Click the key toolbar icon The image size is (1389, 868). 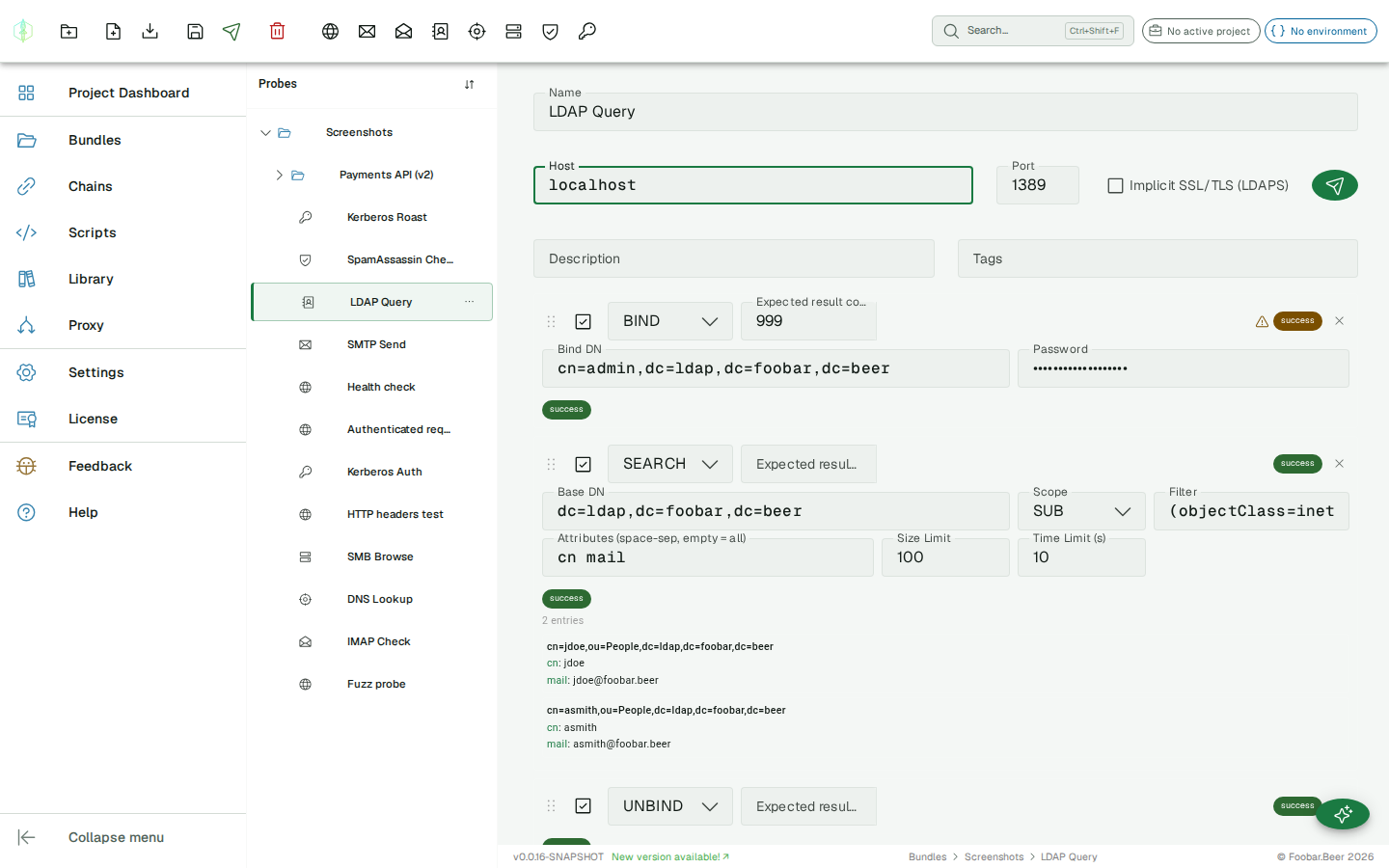pos(586,31)
